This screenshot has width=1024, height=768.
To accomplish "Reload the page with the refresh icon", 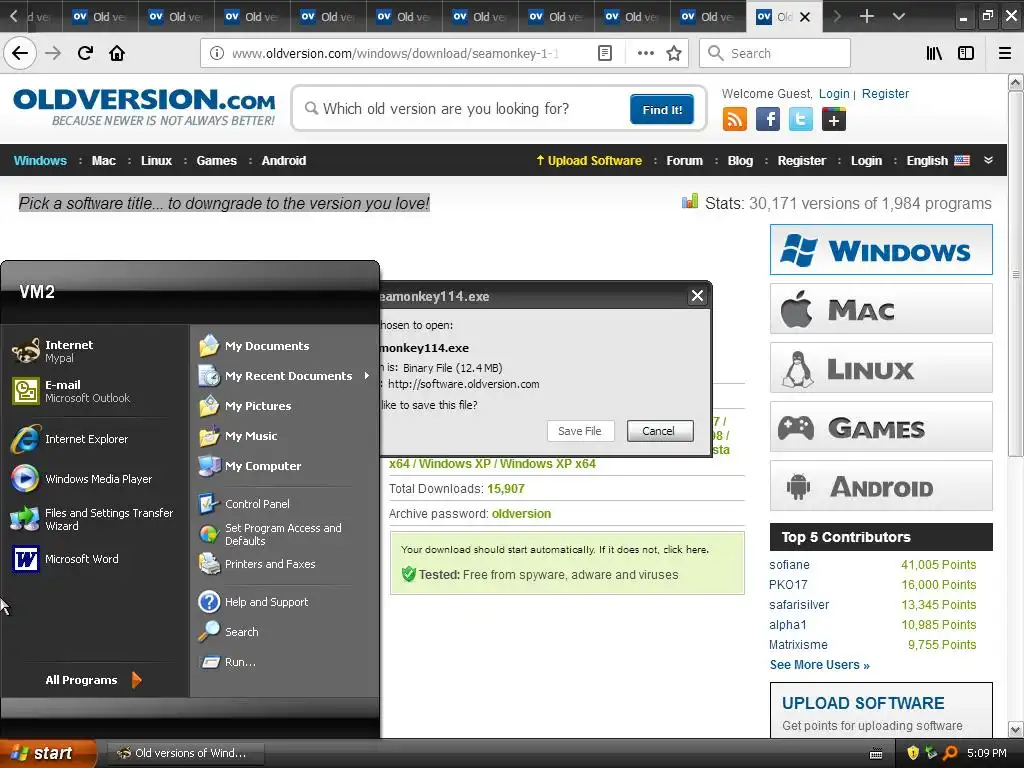I will coord(85,53).
